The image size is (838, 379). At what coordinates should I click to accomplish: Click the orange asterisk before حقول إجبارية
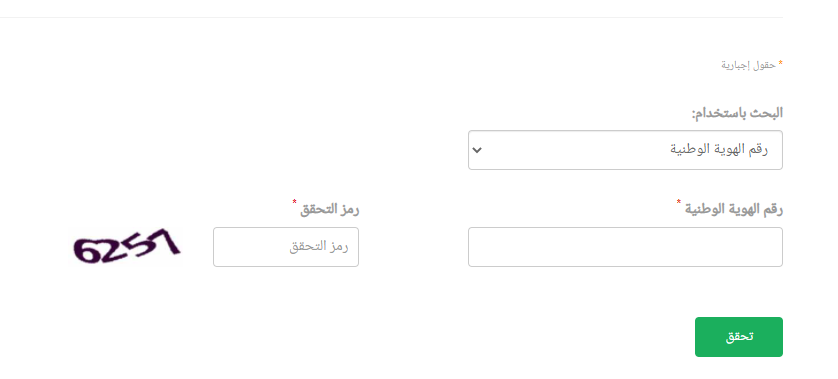coord(780,63)
